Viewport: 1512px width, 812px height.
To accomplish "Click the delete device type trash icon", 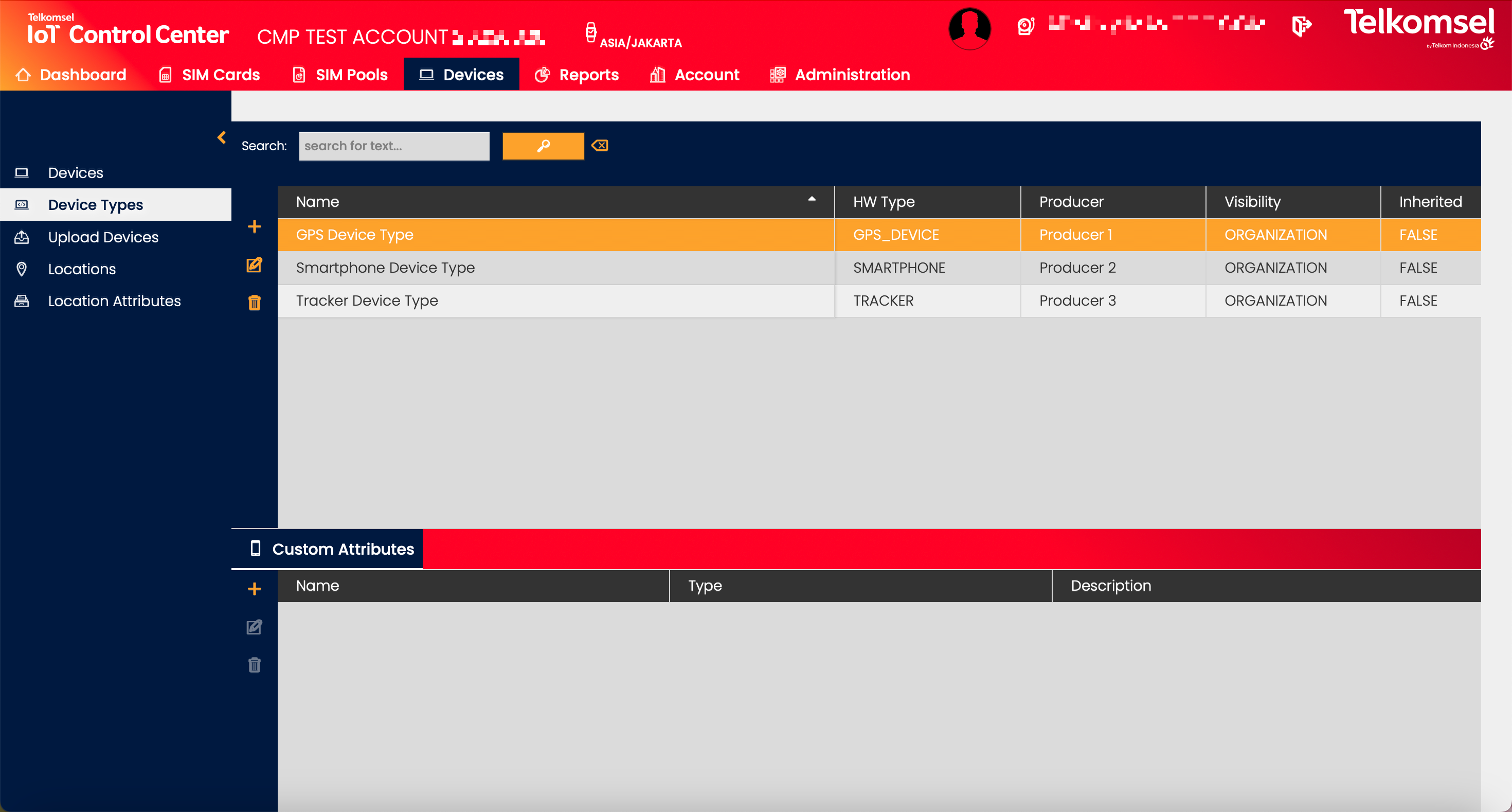I will pos(254,303).
